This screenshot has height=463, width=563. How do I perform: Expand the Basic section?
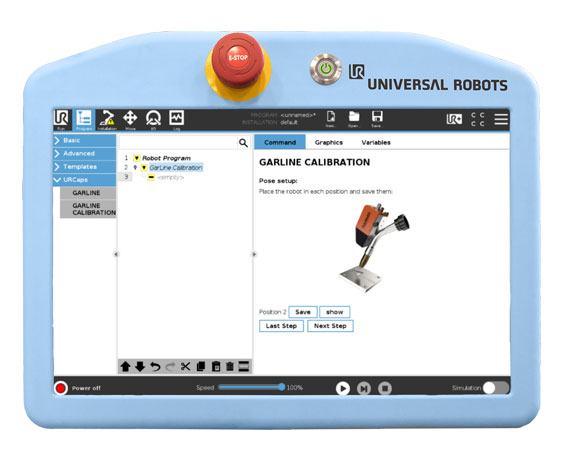85,140
